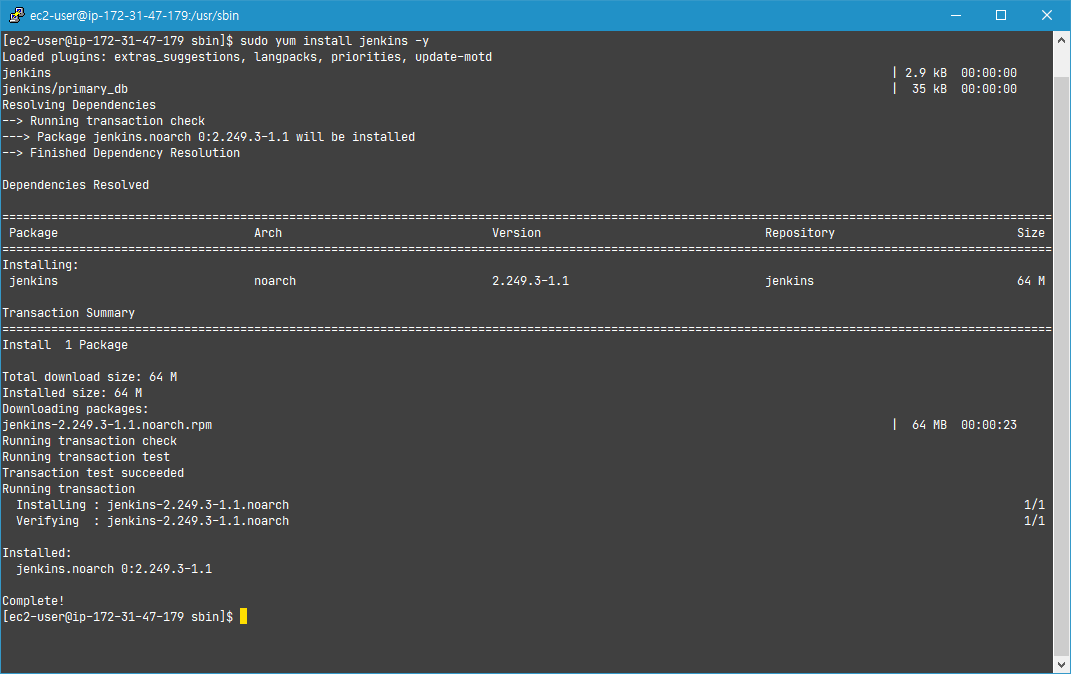1071x674 pixels.
Task: Click the '2.249.3-1.1' version table cell
Action: click(531, 281)
